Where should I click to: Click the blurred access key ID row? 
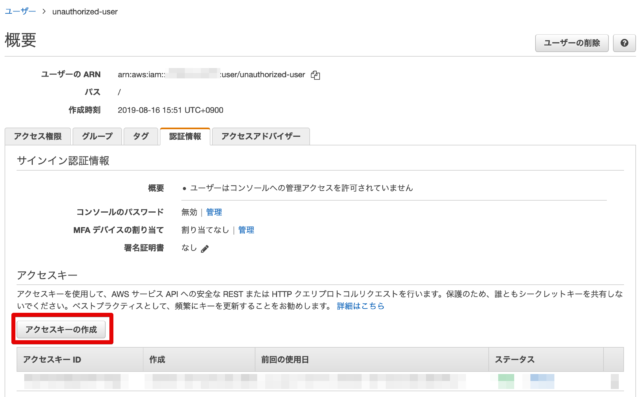73,381
